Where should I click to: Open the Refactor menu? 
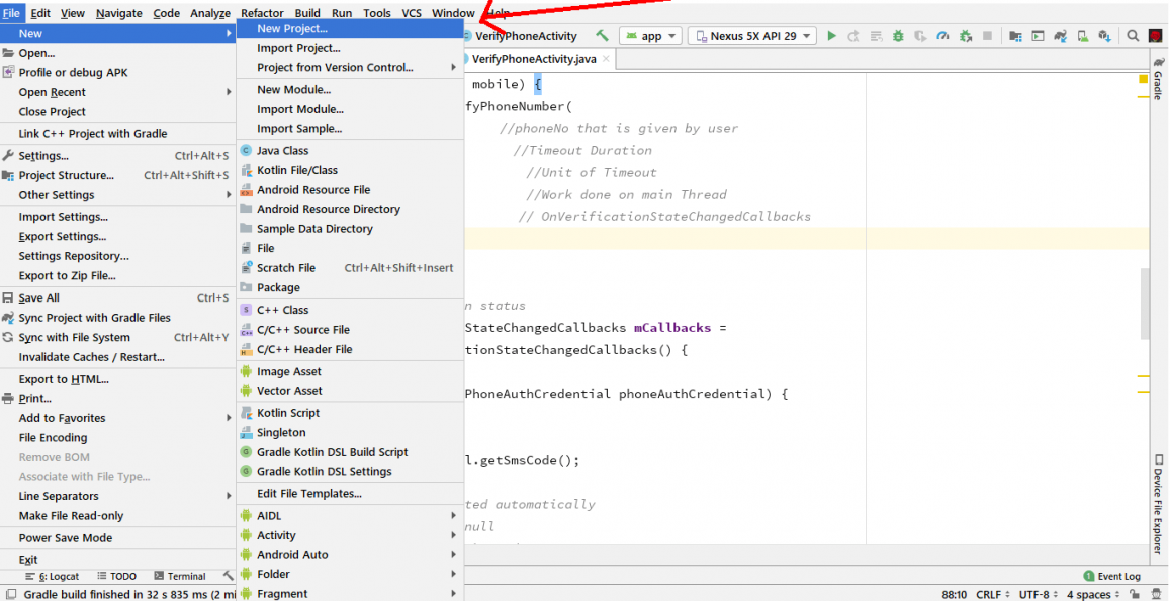262,13
